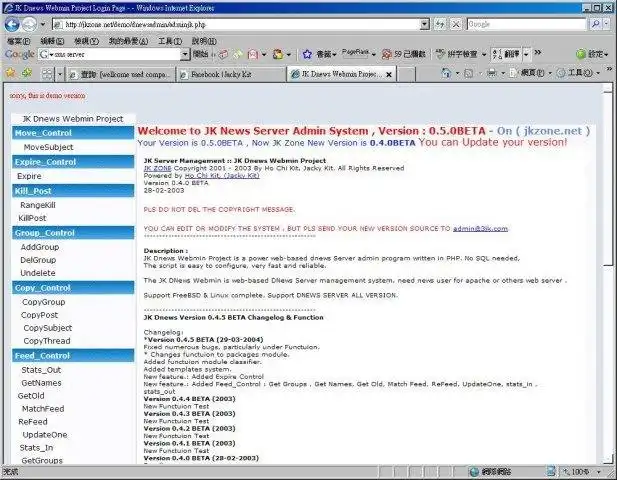Close the JK Dnews Webmin Project tab
617x480 pixels.
[x=389, y=74]
